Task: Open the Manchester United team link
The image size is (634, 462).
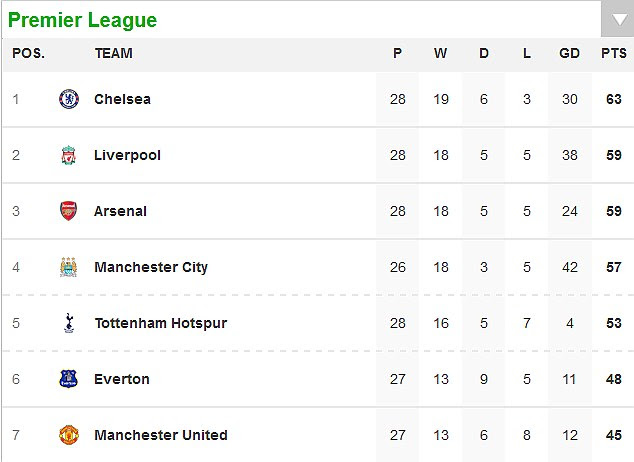Action: [161, 435]
